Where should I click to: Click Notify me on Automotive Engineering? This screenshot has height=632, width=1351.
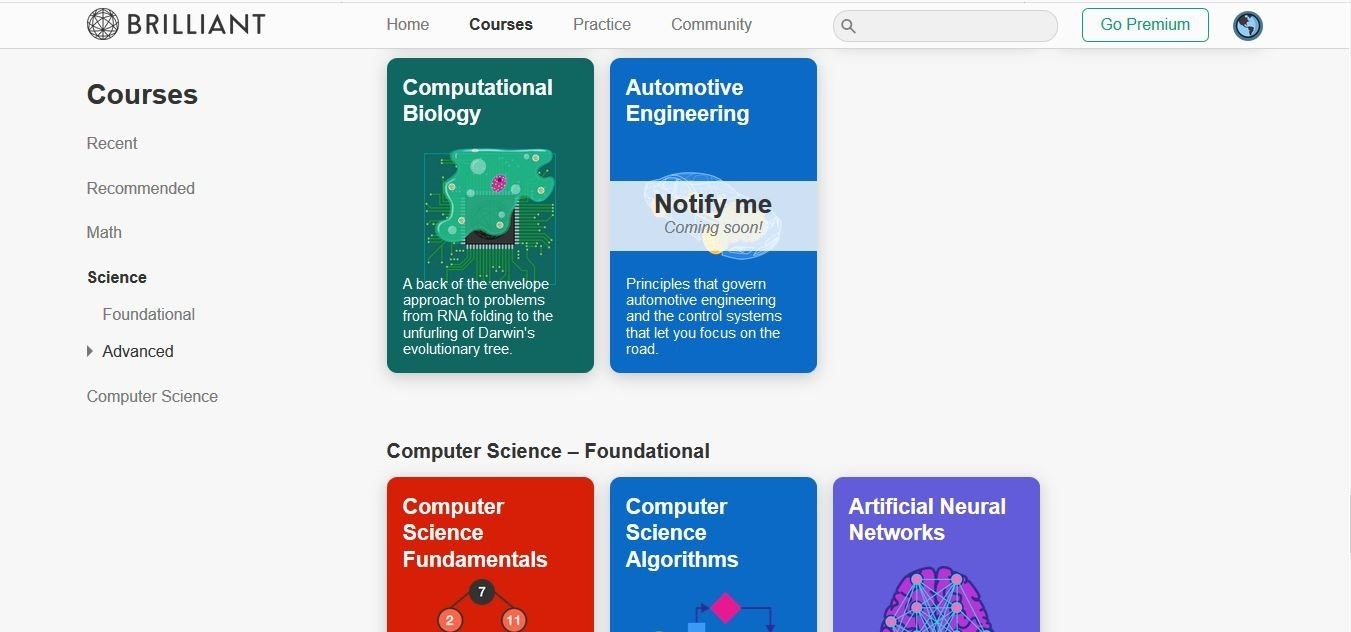coord(713,205)
